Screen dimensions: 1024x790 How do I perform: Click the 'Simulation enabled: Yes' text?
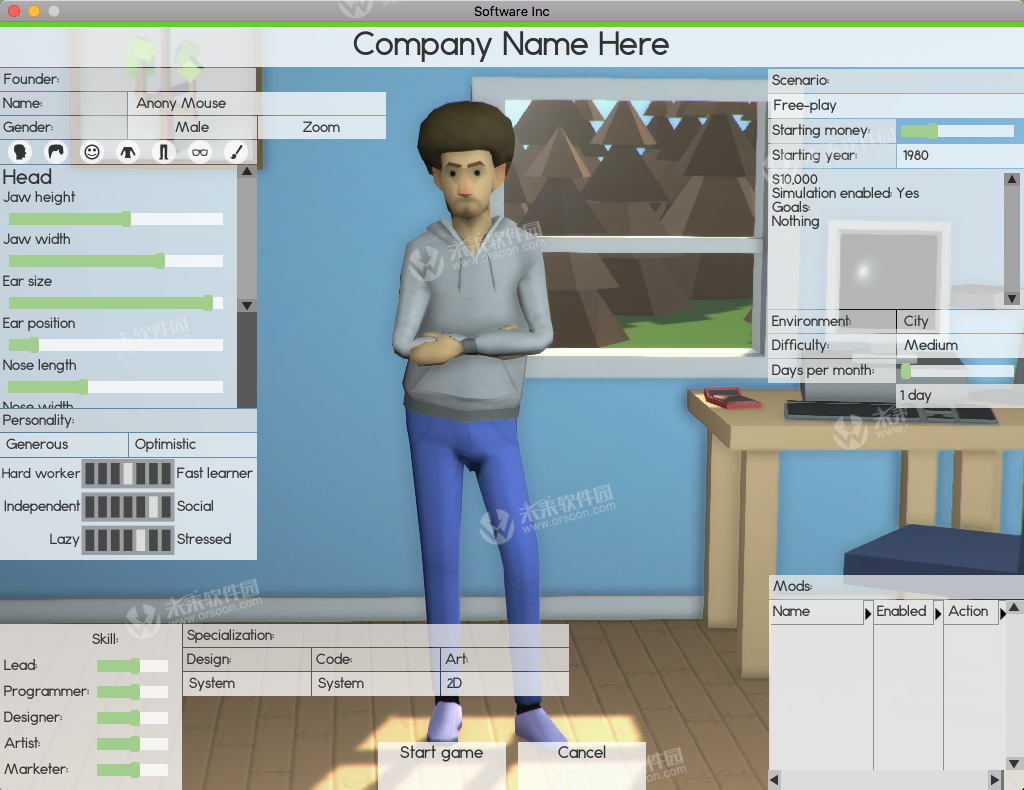click(x=845, y=193)
